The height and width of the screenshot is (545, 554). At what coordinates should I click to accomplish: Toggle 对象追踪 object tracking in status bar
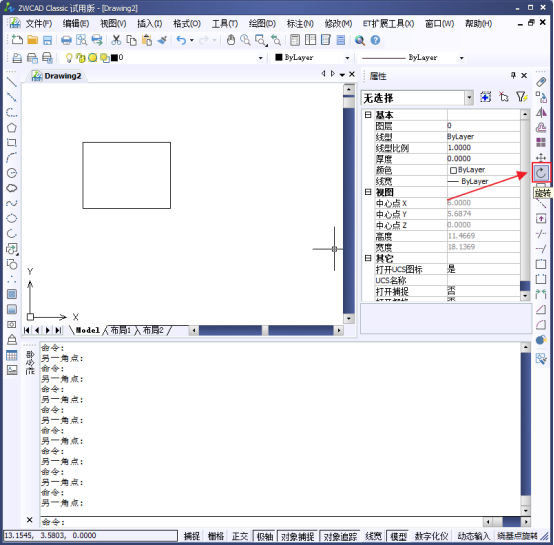tap(340, 536)
